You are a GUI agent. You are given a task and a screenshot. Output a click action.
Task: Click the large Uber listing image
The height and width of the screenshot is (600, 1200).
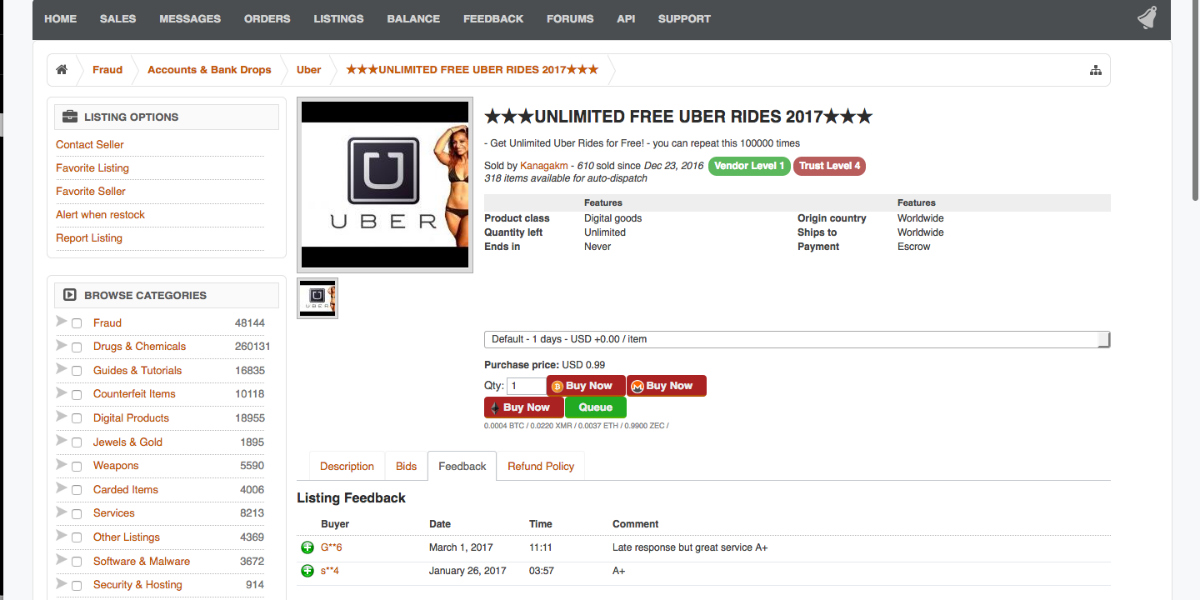tap(385, 184)
